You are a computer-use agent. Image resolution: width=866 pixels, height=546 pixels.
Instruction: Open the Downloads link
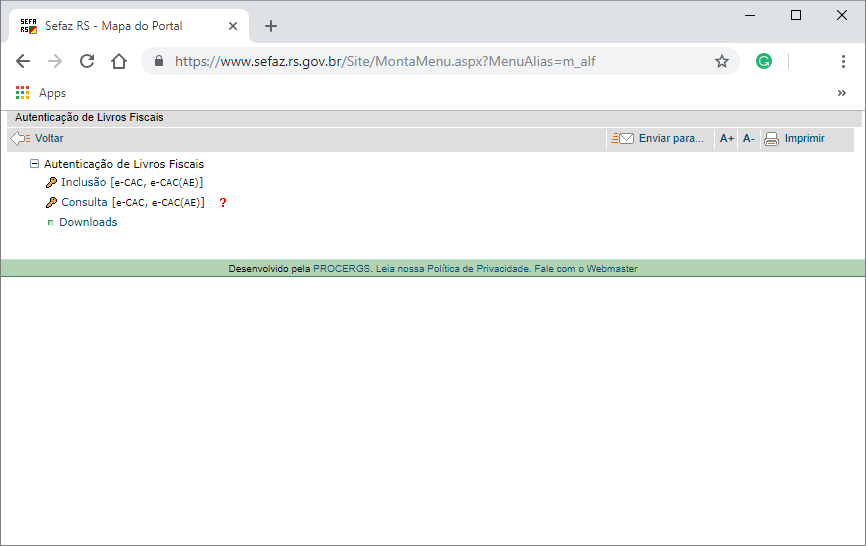pos(88,222)
